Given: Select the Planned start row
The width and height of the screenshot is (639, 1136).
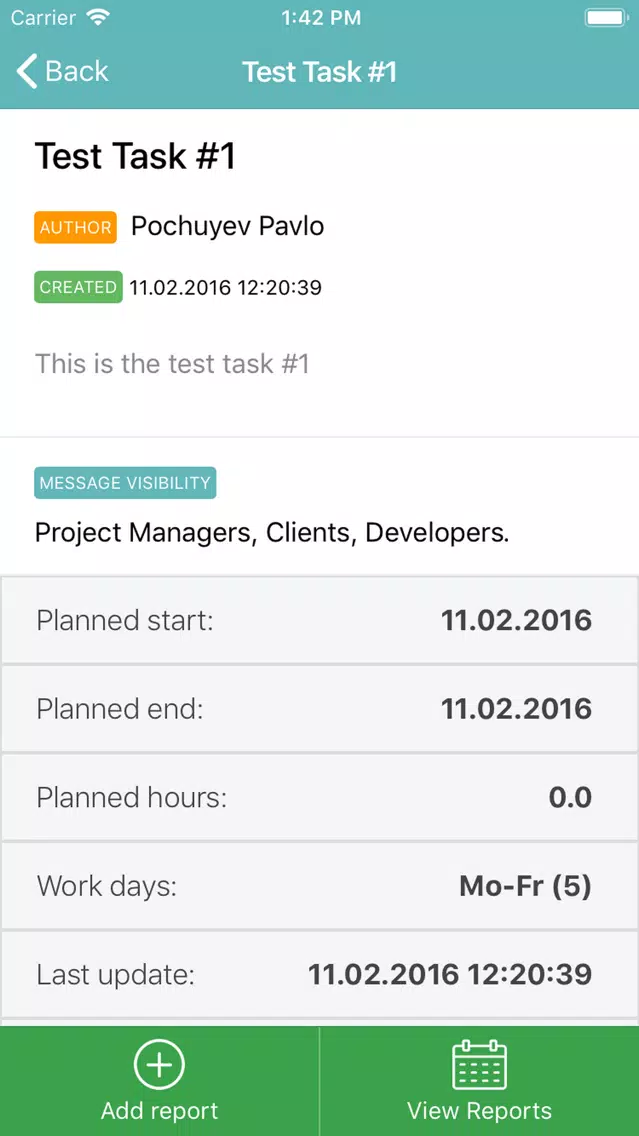Looking at the screenshot, I should pyautogui.click(x=320, y=621).
